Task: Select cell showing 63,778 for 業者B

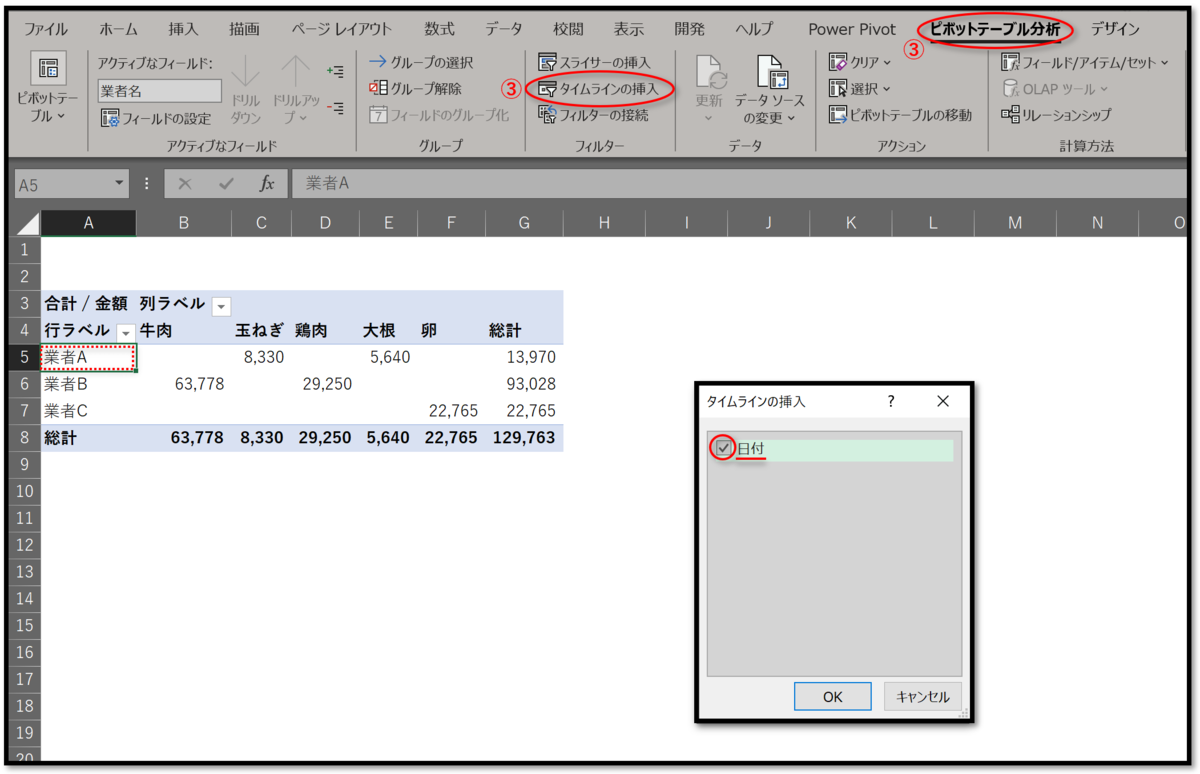Action: (183, 384)
